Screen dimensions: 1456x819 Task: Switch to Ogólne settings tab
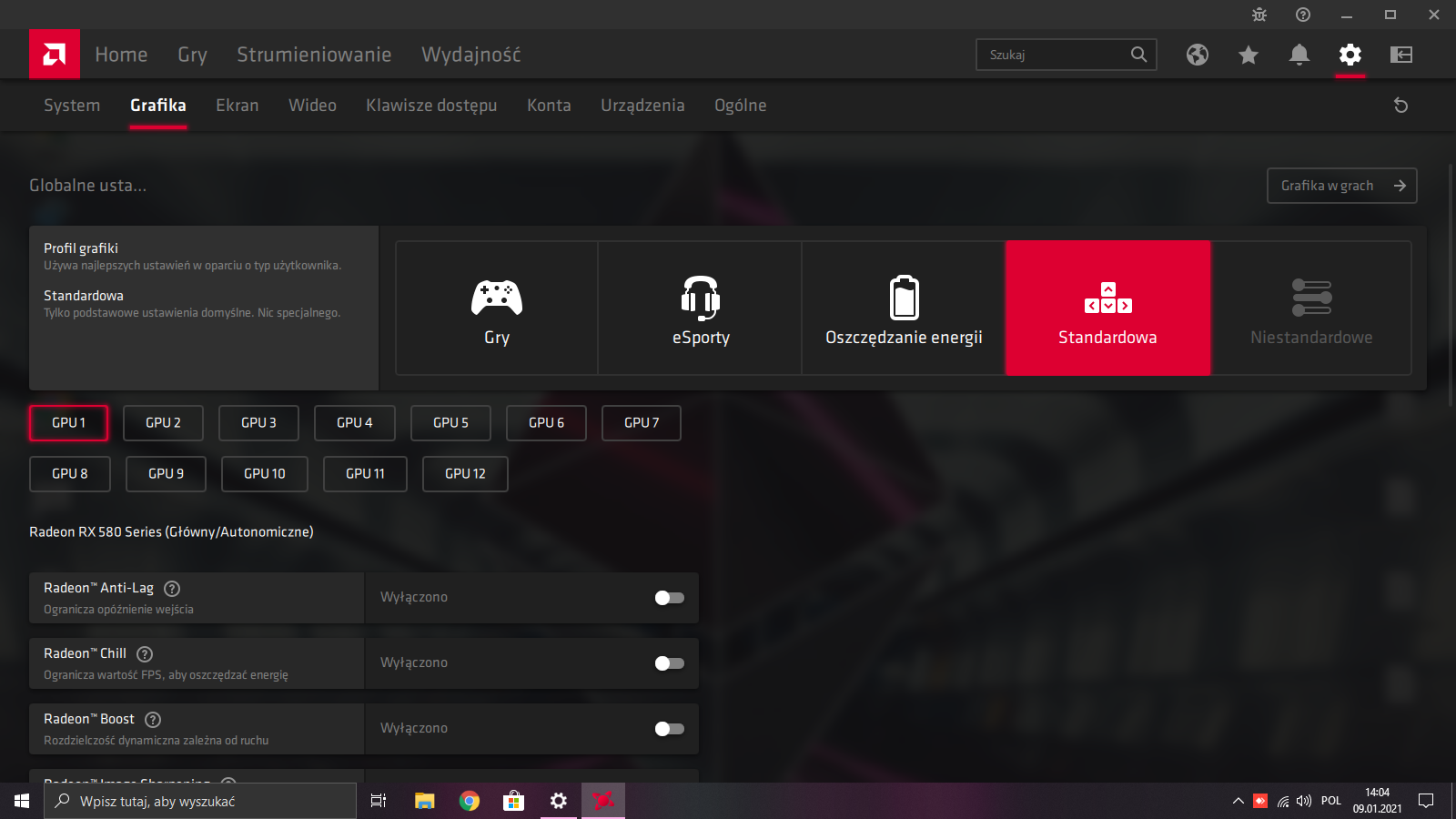click(741, 106)
